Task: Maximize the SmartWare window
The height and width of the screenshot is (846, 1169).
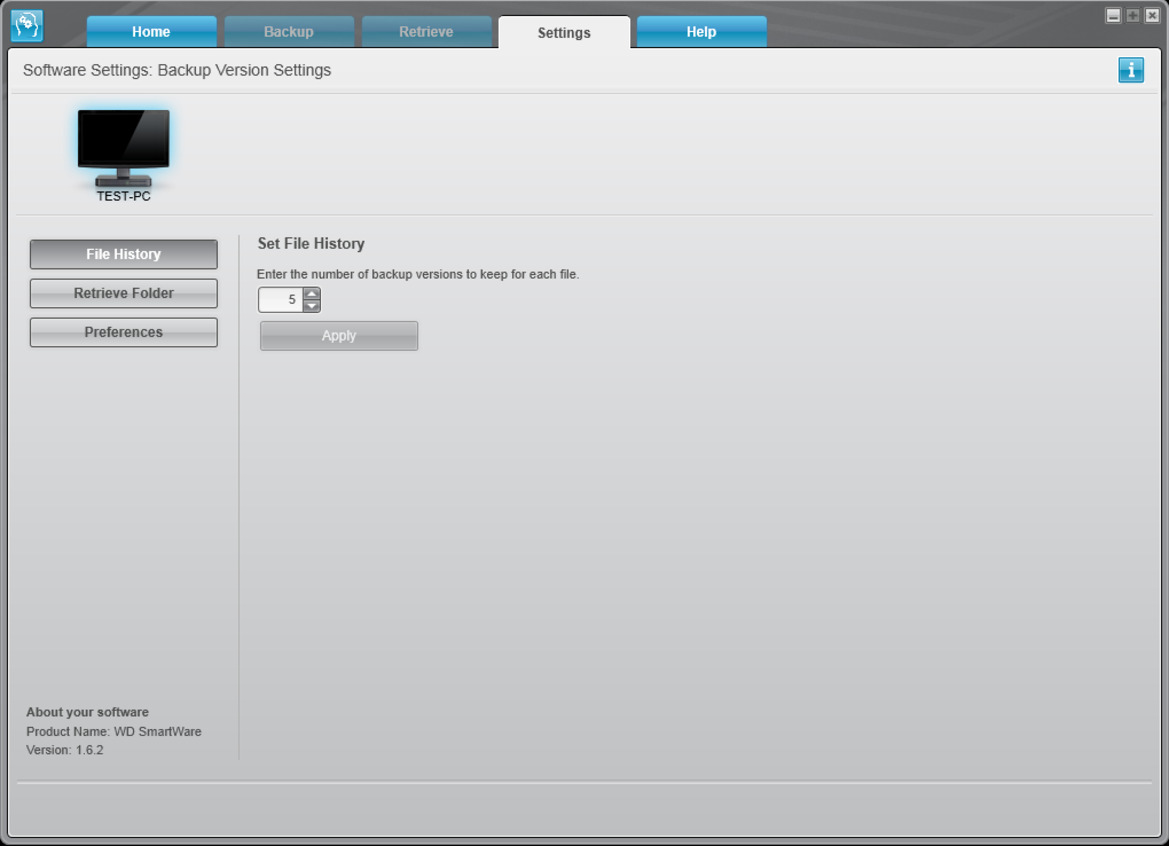Action: pos(1132,16)
